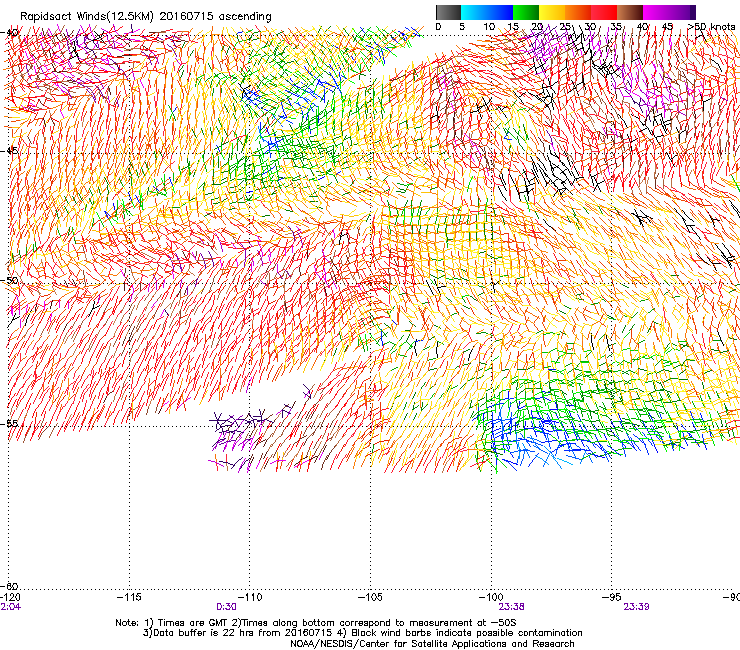The height and width of the screenshot is (650, 740).
Task: Click the 23:39 pass time label
Action: click(636, 607)
